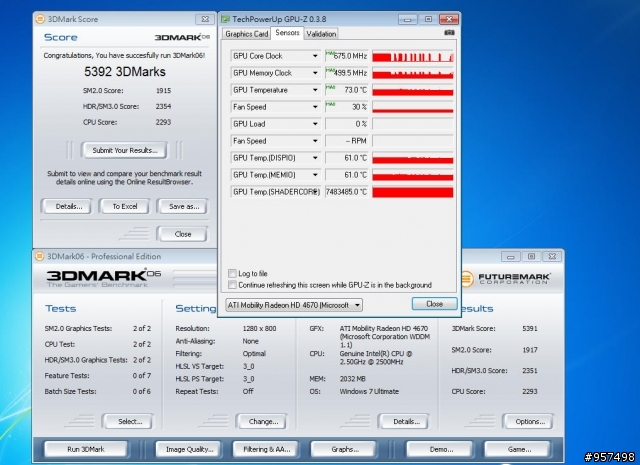Screen dimensions: 640x465
Task: Click the 30 % fan speed value
Action: tap(359, 107)
